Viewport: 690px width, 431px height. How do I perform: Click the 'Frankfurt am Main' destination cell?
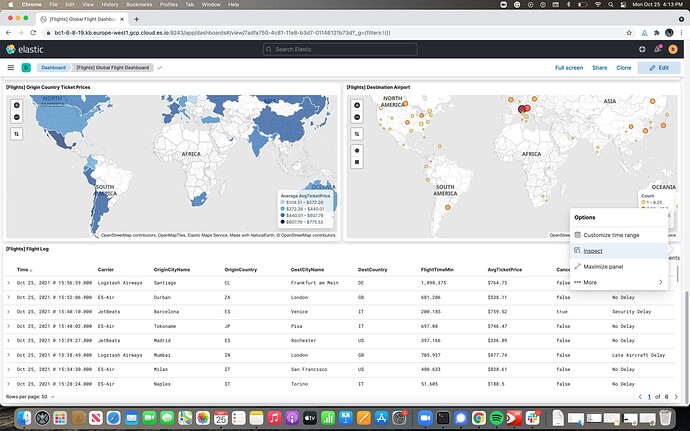tap(315, 283)
